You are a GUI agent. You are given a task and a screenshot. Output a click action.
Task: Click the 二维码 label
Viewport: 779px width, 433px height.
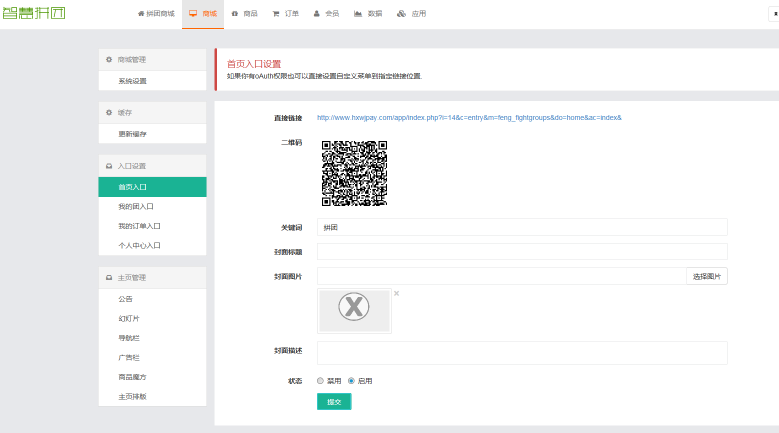click(x=292, y=143)
